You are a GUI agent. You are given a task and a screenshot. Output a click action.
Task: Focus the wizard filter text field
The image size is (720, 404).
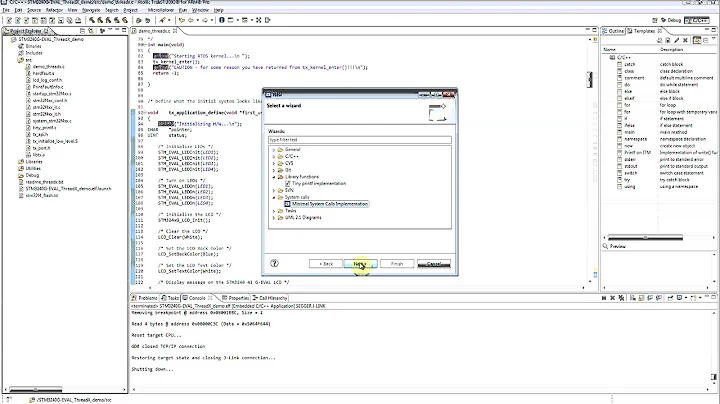point(360,140)
